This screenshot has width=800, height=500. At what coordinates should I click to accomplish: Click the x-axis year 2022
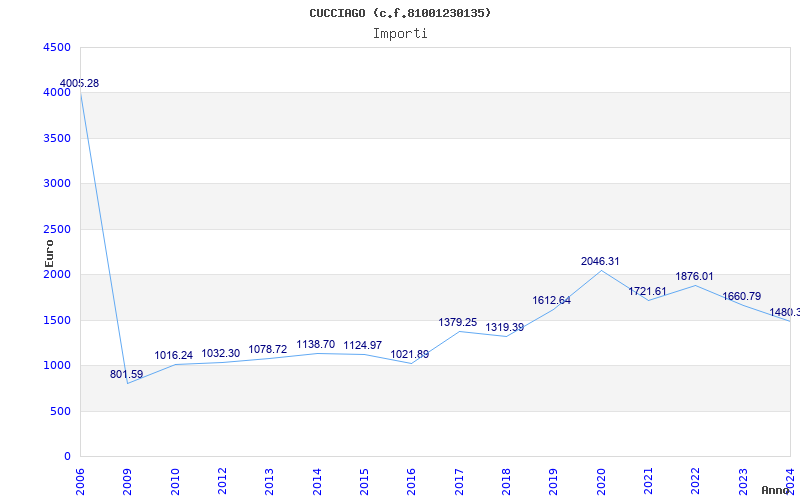click(x=695, y=481)
